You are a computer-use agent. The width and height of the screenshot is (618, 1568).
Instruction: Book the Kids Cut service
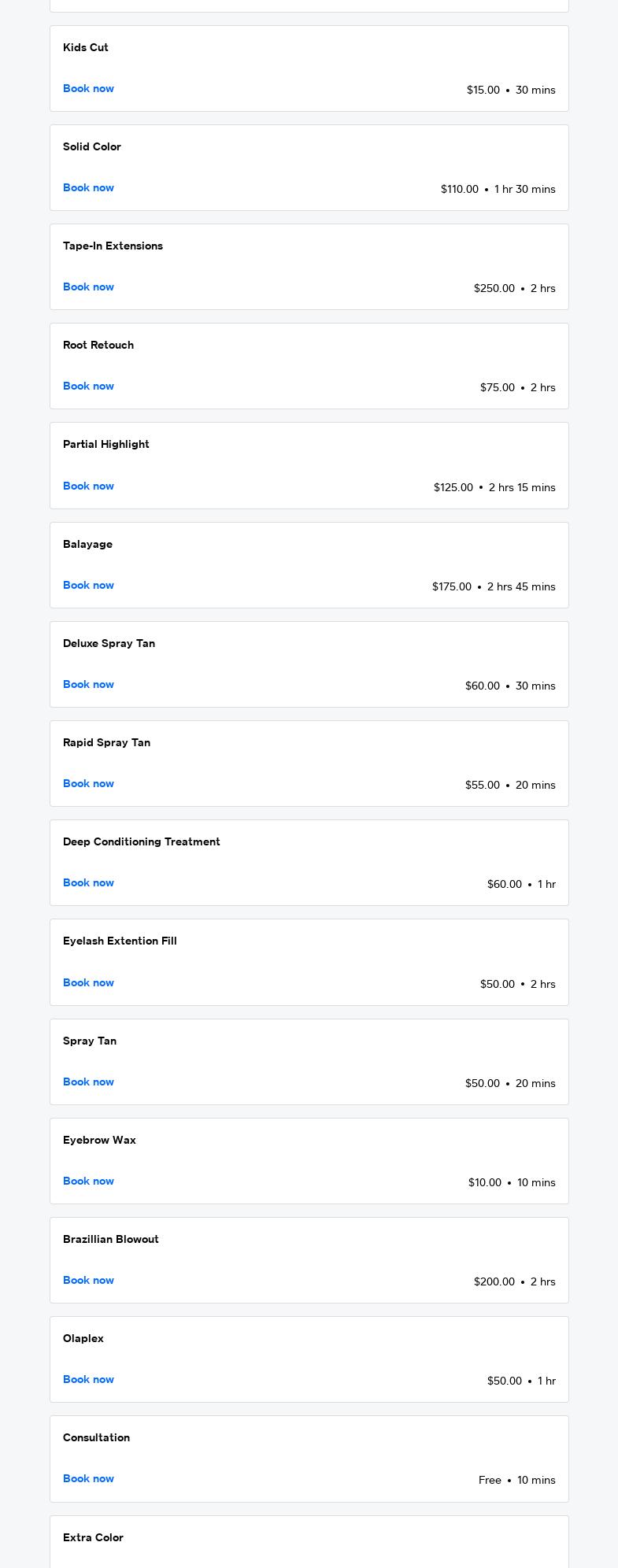[x=88, y=89]
